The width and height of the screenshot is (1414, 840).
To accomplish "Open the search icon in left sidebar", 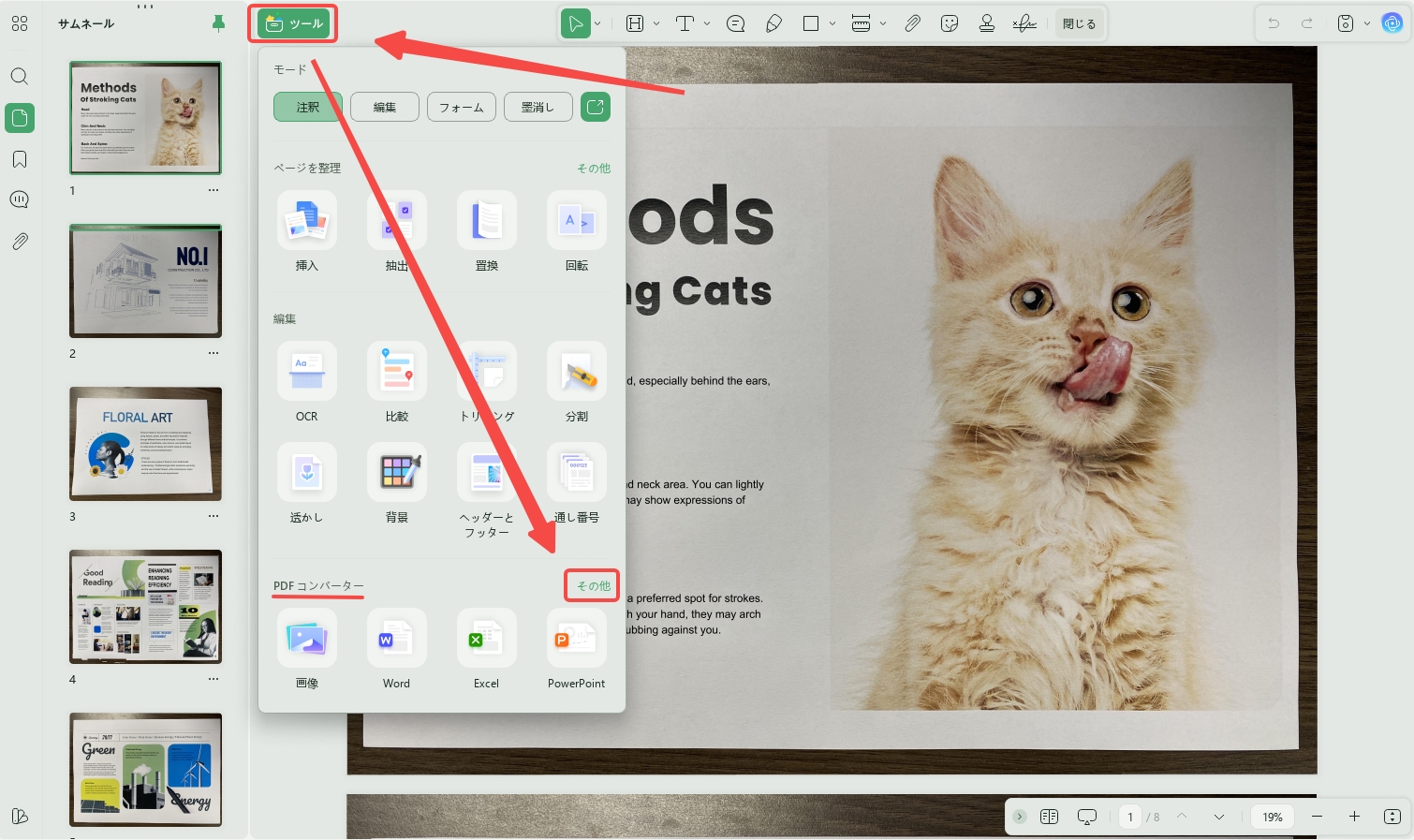I will tap(20, 77).
